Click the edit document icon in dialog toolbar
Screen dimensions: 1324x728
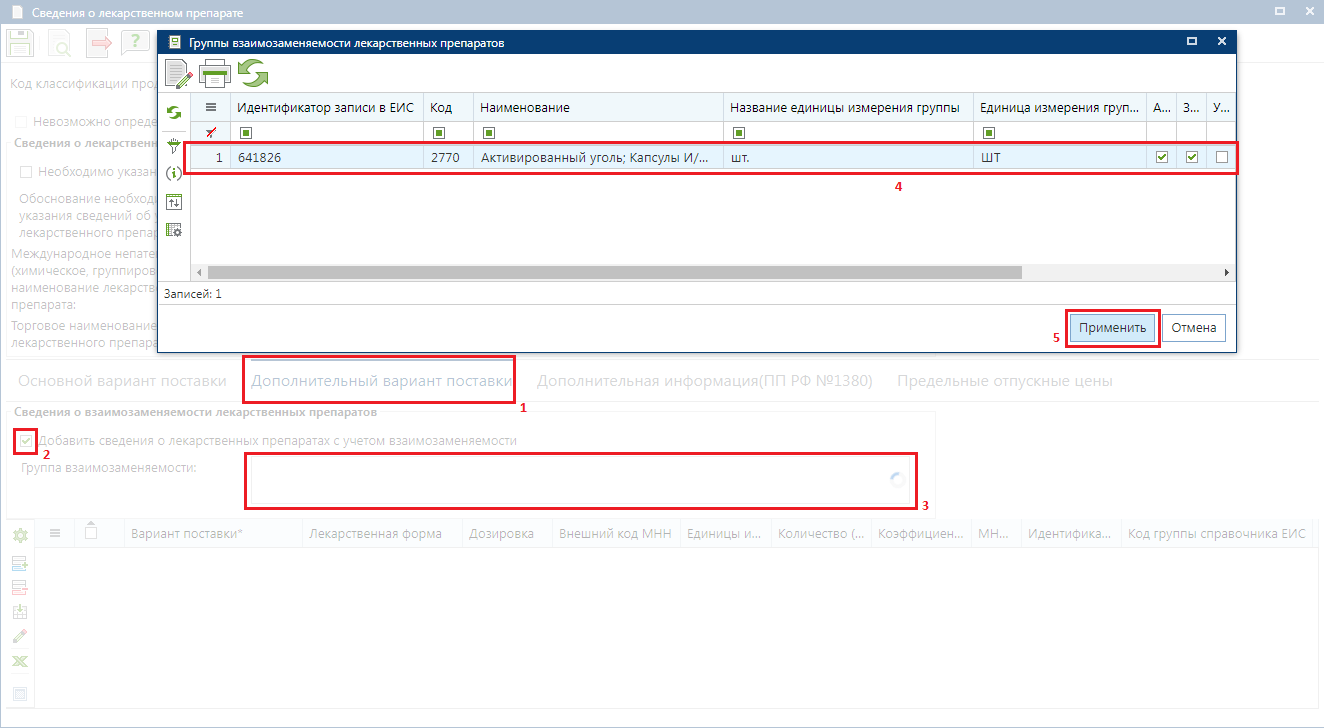(178, 73)
